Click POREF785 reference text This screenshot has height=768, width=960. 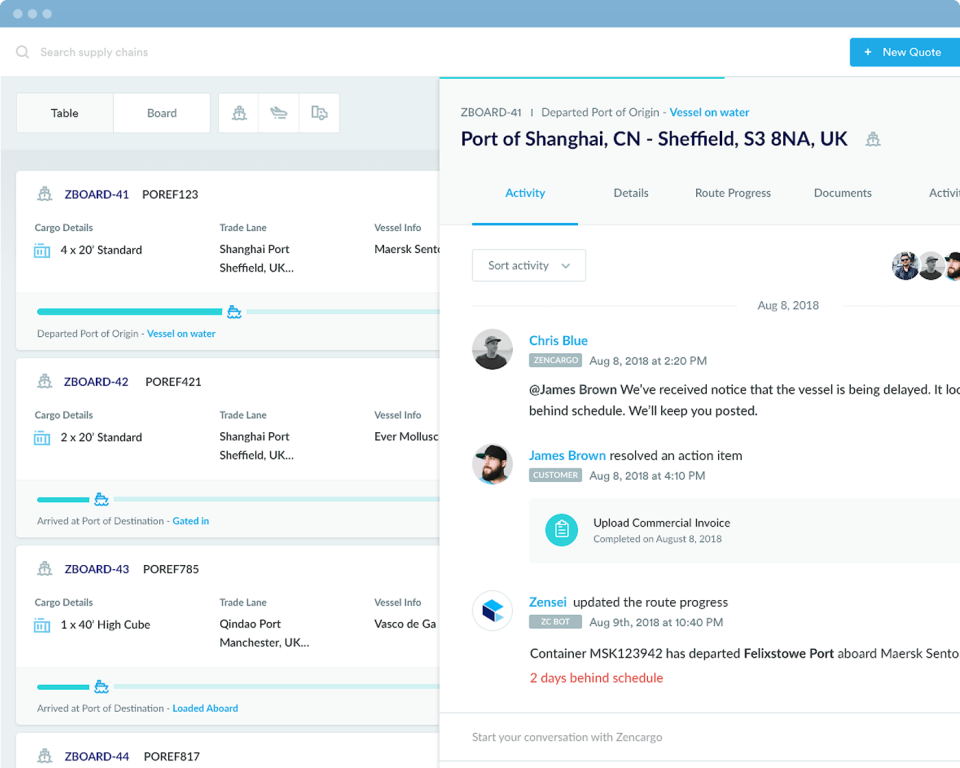click(171, 569)
